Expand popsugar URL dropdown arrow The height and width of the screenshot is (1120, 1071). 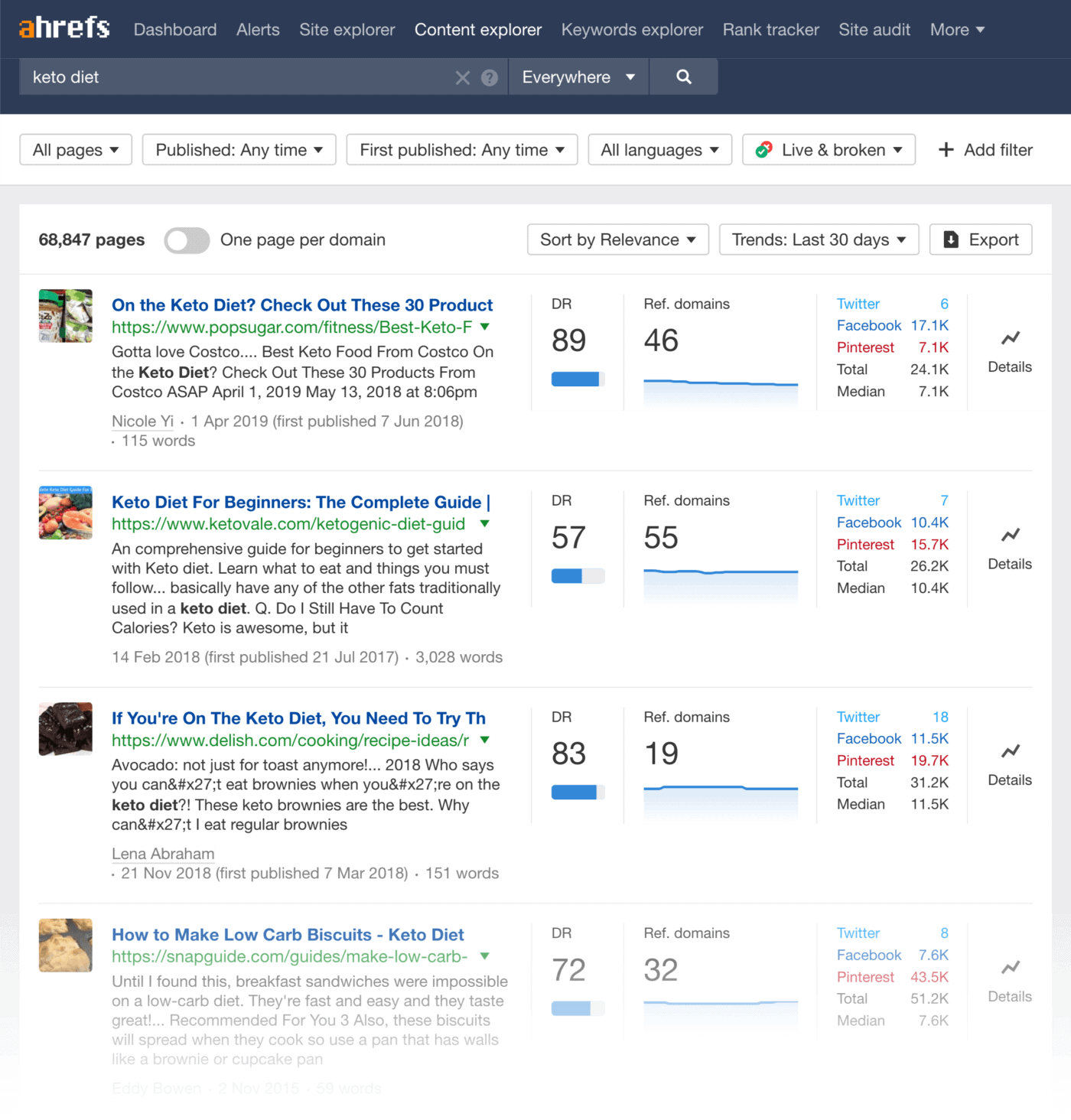pos(485,327)
